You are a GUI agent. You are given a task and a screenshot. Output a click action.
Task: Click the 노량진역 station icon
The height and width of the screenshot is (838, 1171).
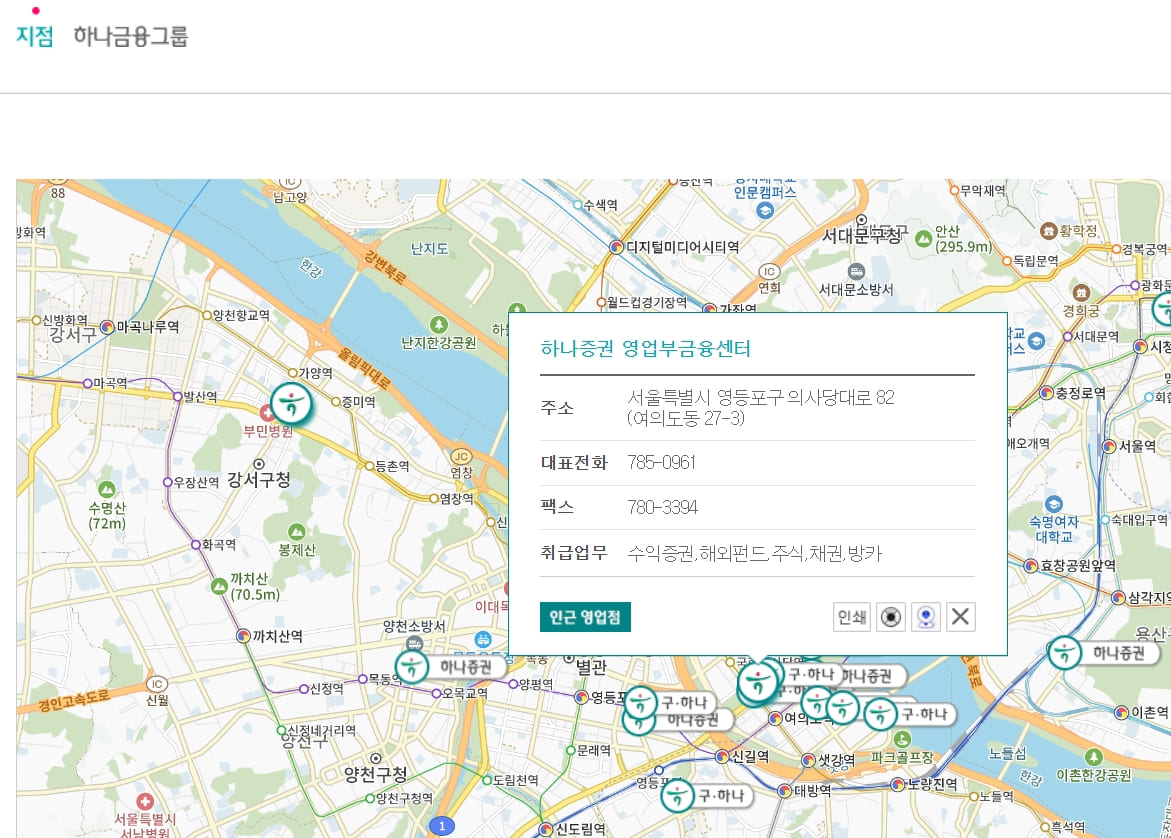[898, 784]
